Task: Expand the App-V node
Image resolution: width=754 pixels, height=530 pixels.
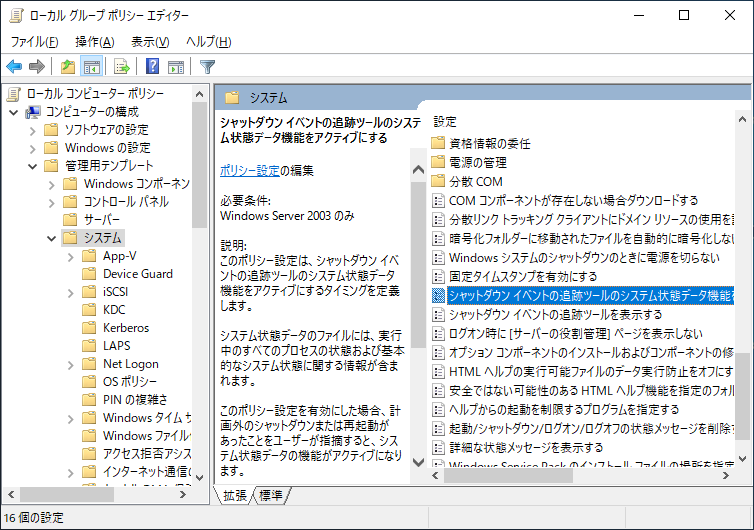Action: (71, 257)
